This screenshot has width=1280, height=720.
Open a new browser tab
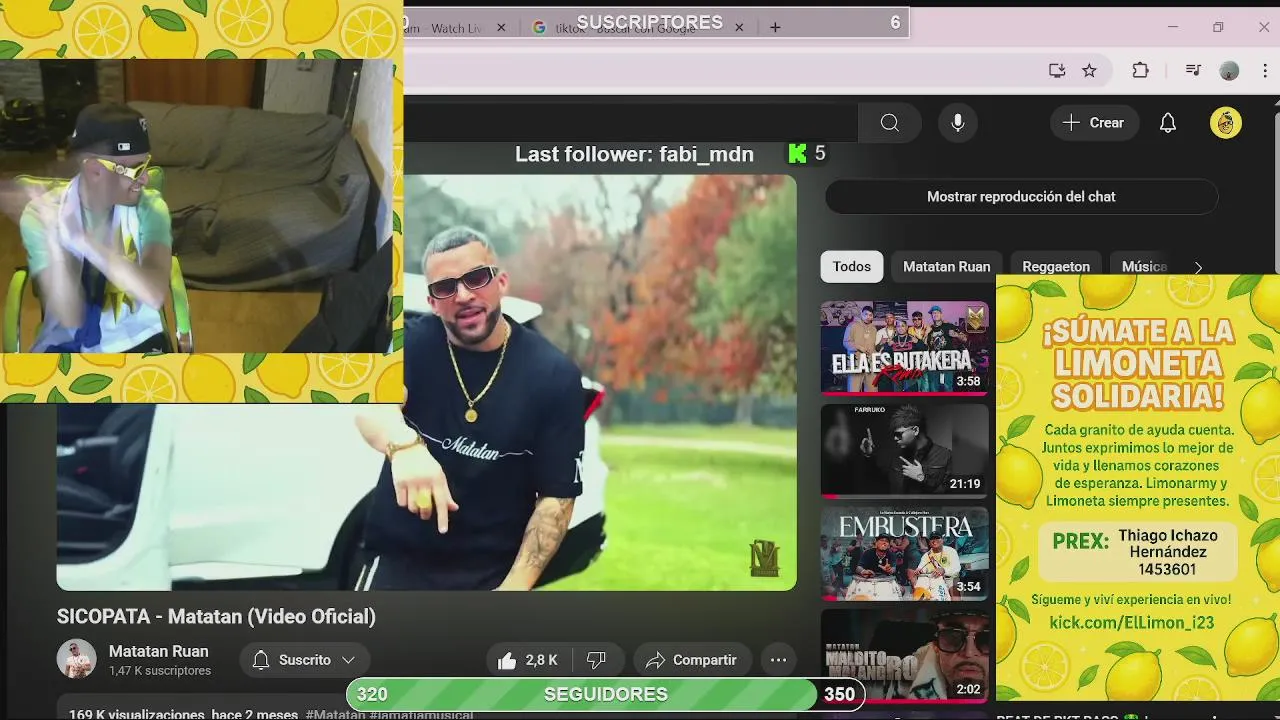tap(775, 28)
